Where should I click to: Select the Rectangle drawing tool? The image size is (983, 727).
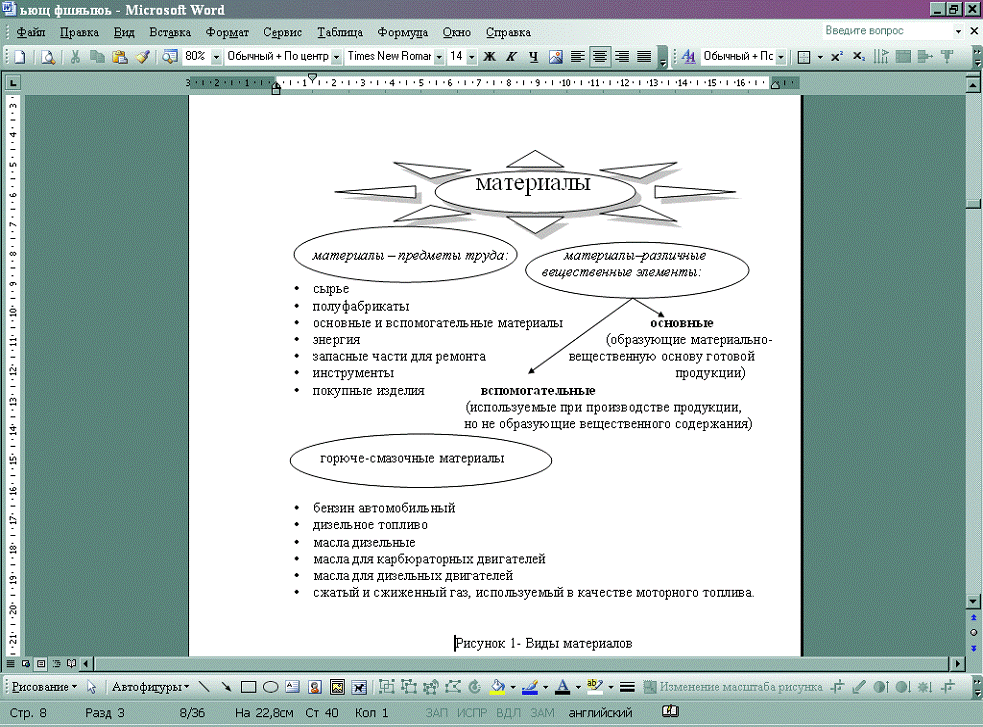coord(249,687)
